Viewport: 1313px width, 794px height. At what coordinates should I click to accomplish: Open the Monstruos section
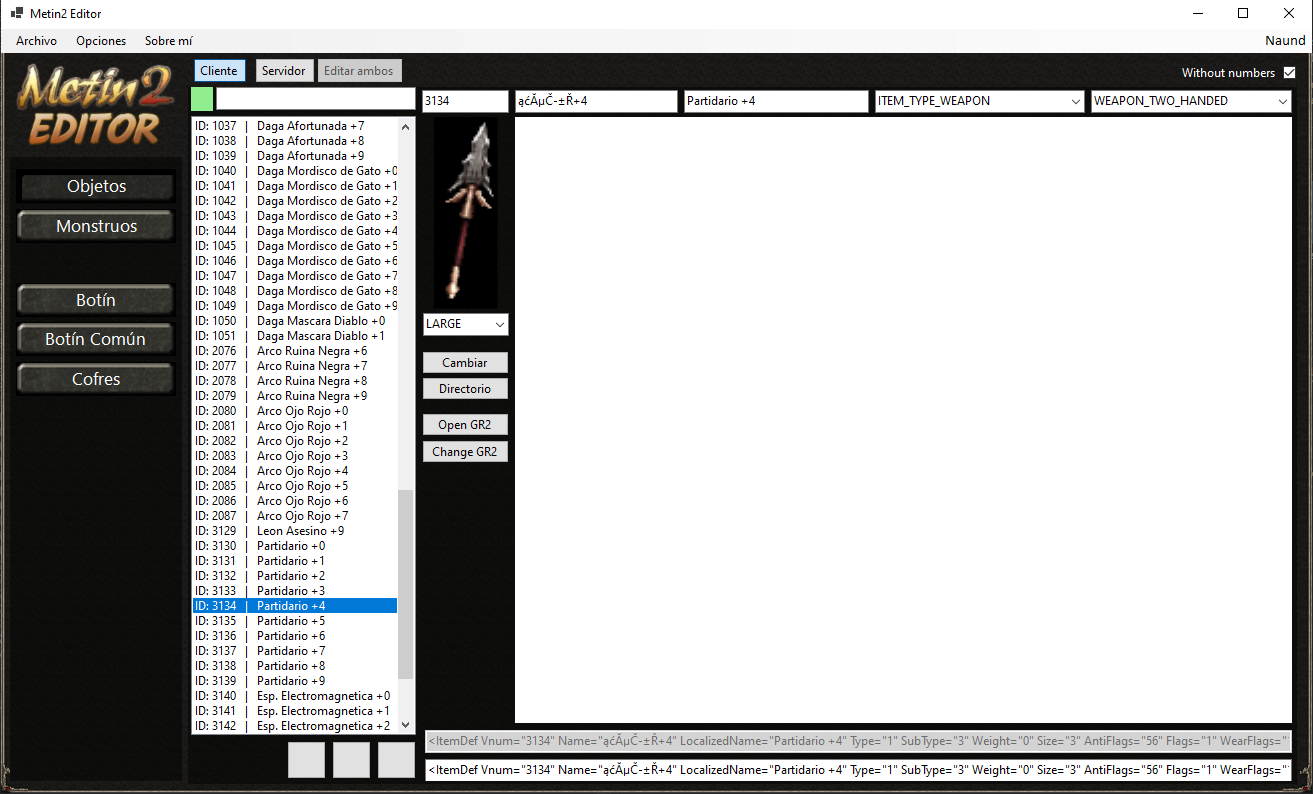pos(96,226)
